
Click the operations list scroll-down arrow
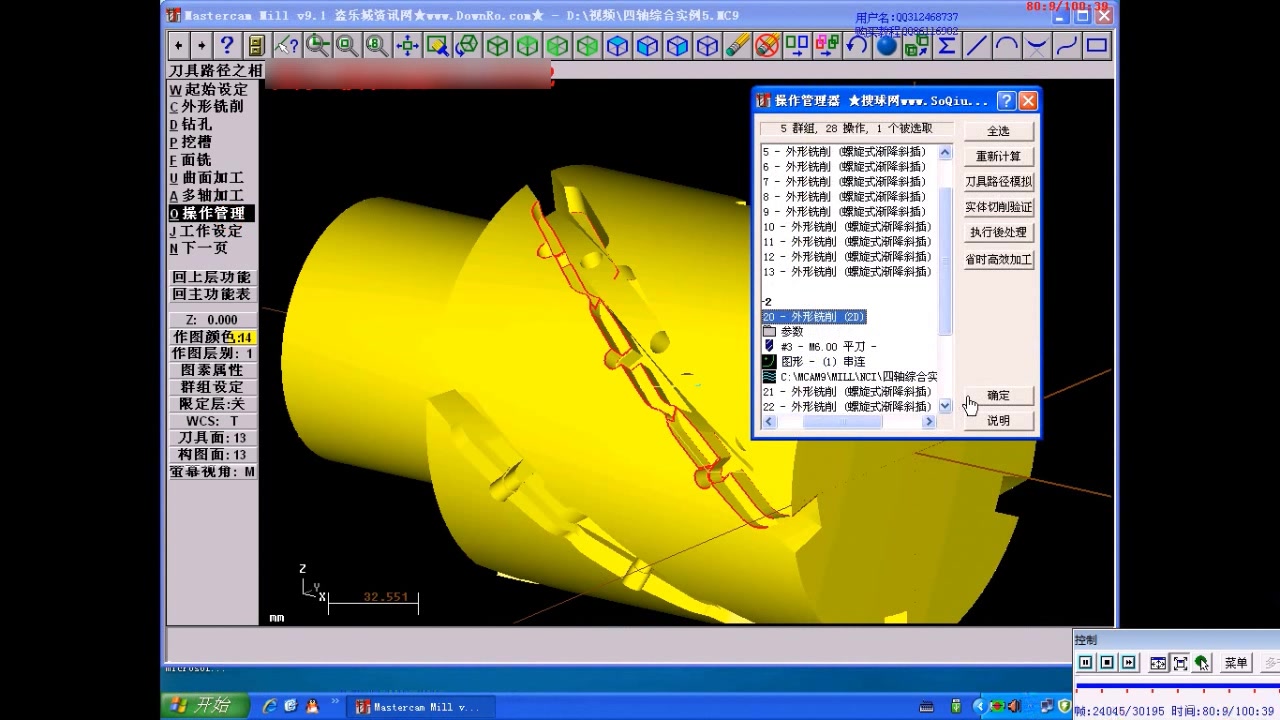(x=945, y=406)
